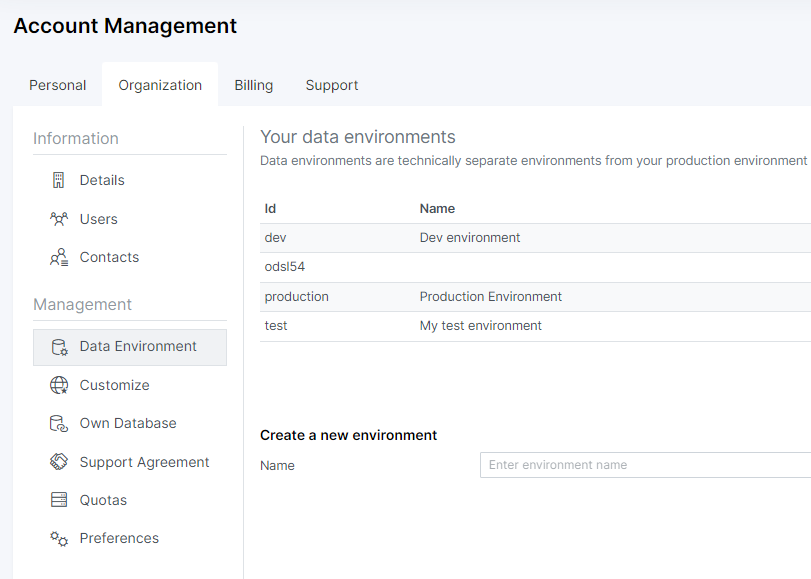Open the Production Environment row
This screenshot has height=579, width=811.
[x=490, y=297]
